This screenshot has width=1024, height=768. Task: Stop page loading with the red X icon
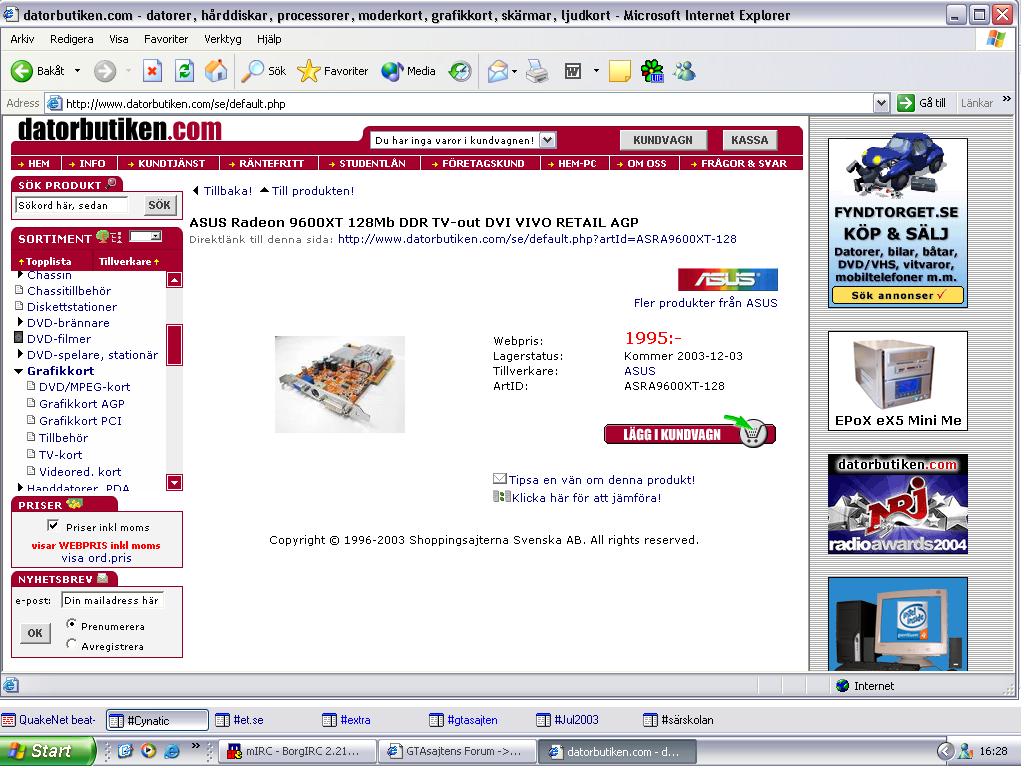[152, 71]
